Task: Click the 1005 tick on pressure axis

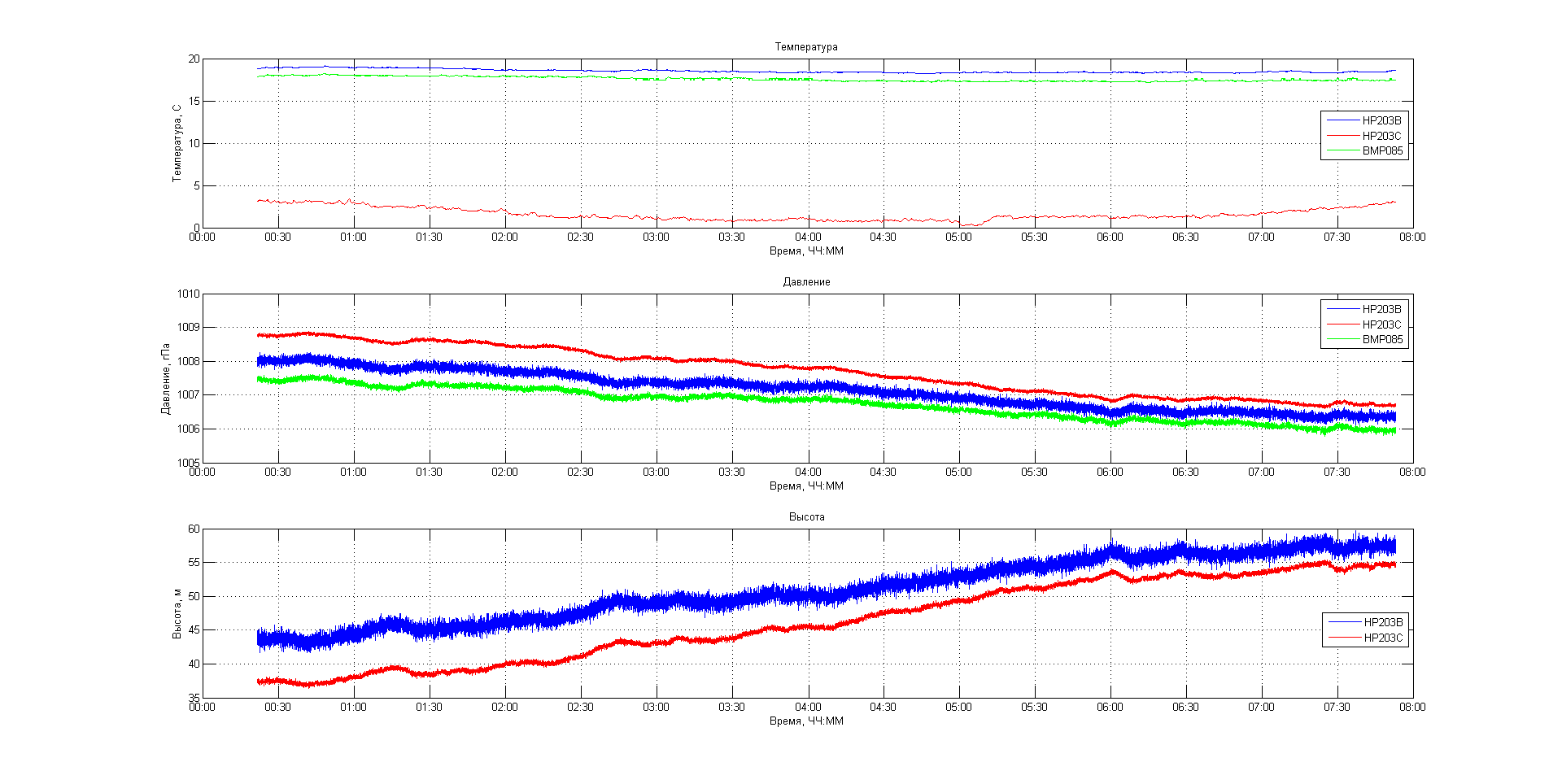Action: 189,463
